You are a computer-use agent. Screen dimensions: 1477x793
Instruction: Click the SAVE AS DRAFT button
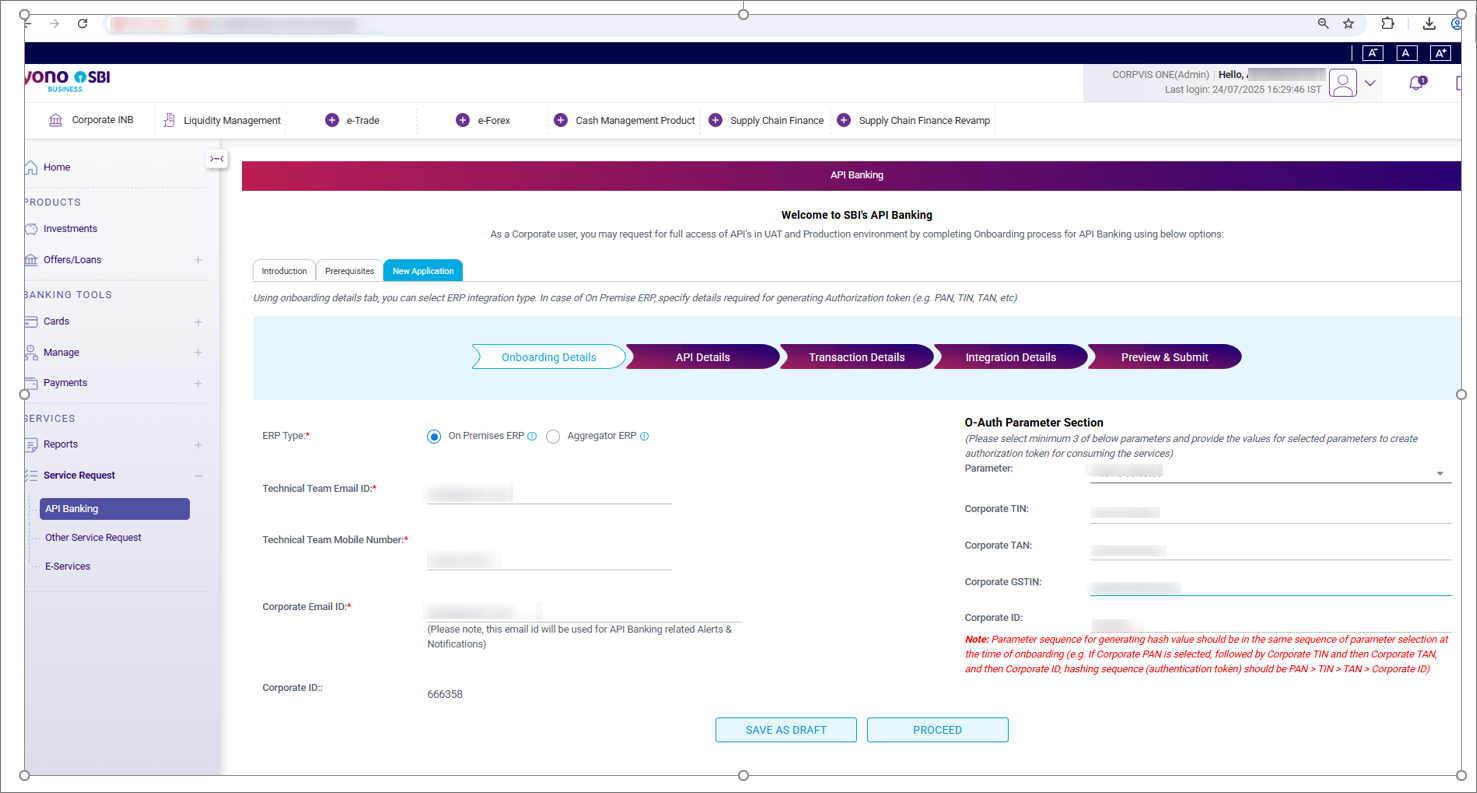point(786,730)
